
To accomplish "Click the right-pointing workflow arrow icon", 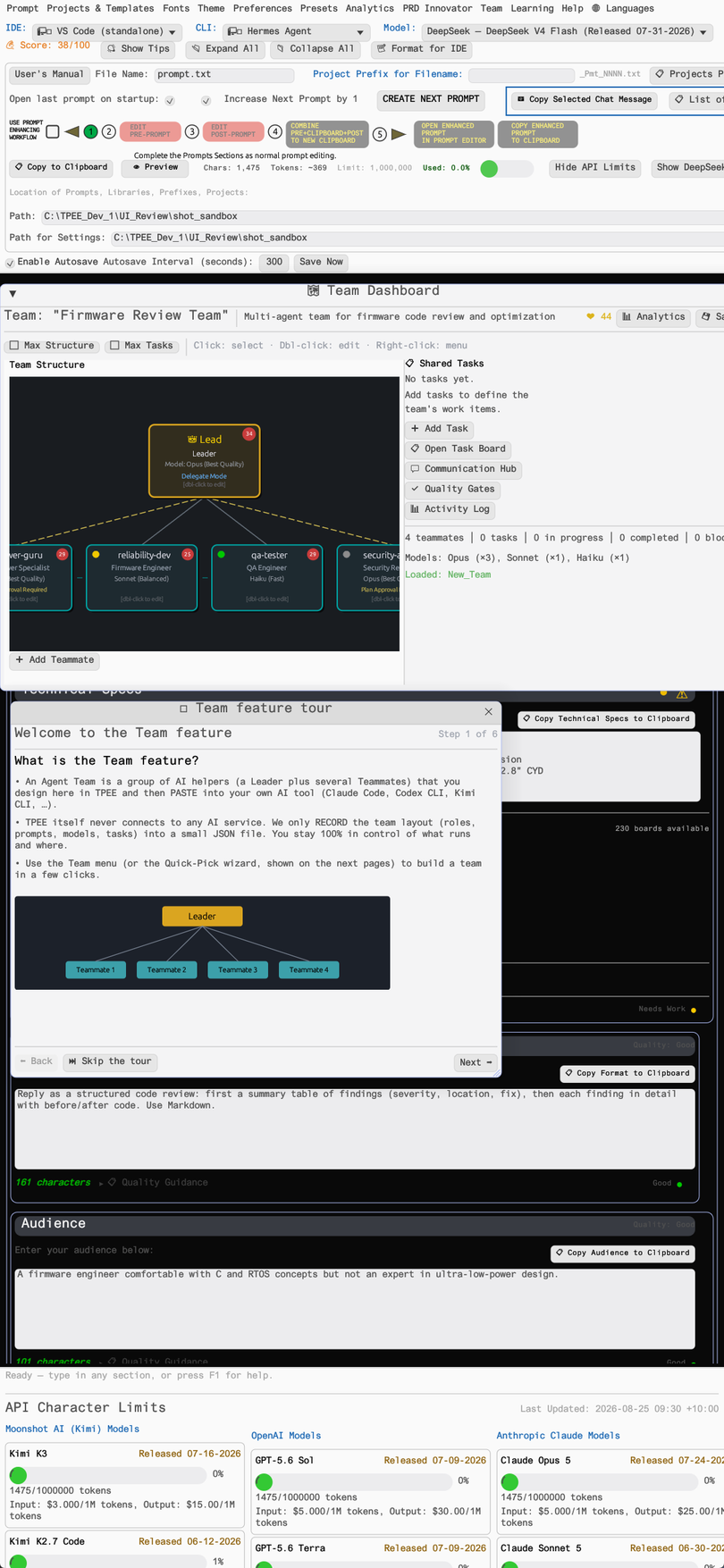I will (399, 134).
